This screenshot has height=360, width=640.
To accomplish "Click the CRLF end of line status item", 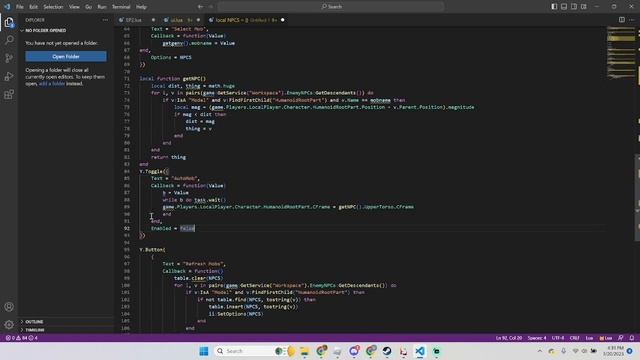I will click(574, 338).
